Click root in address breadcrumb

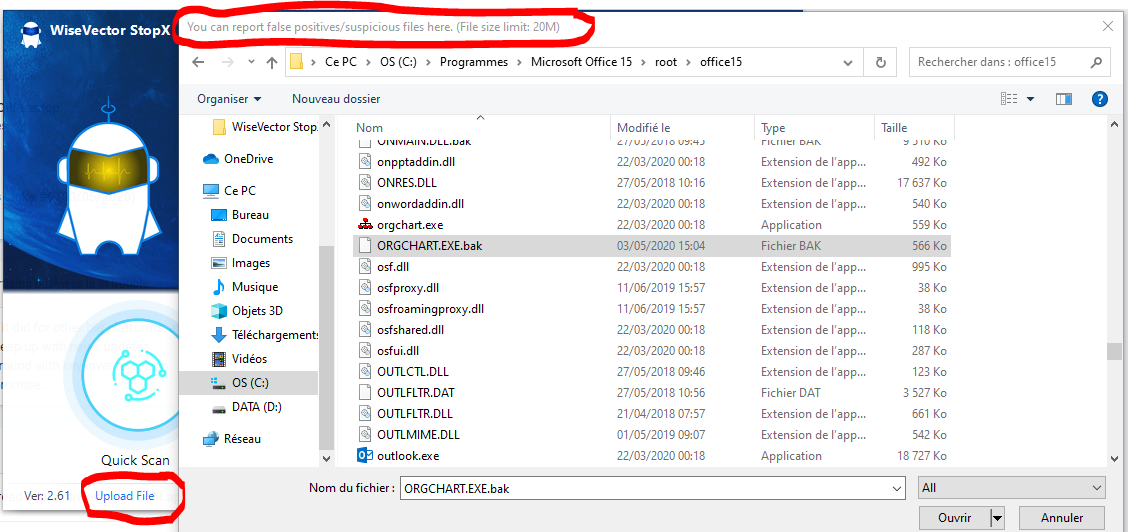click(665, 63)
